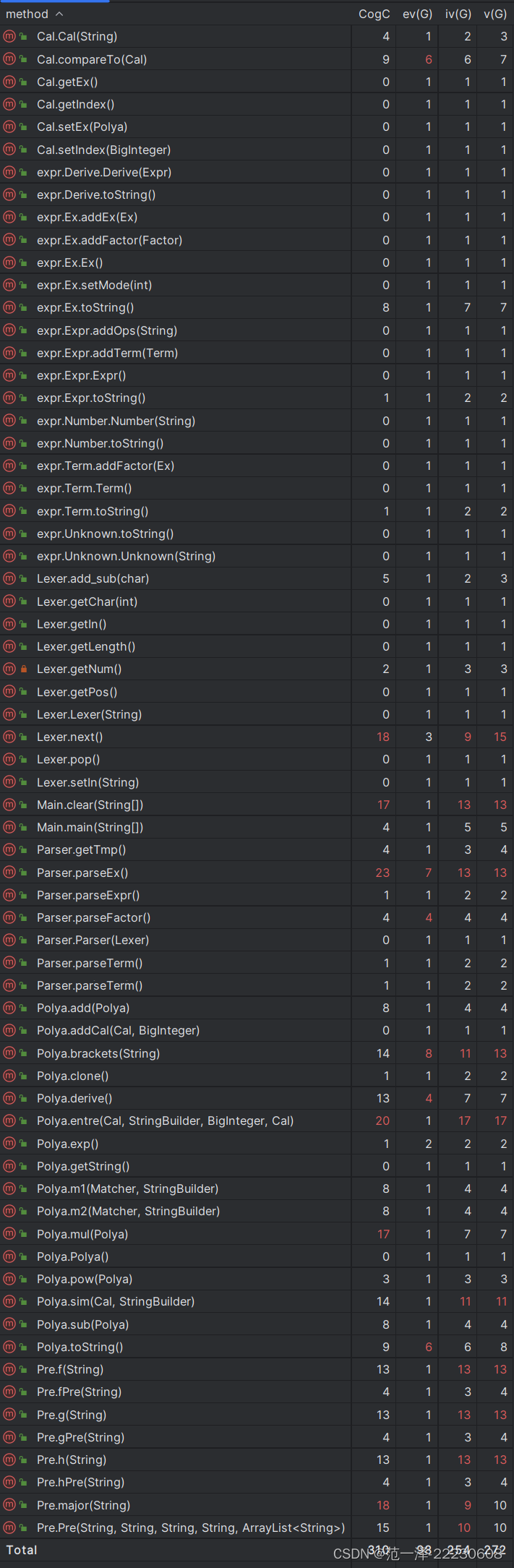Viewport: 514px width, 1568px height.
Task: Click the method icon beside Polya.brackets(String)
Action: [x=9, y=1053]
